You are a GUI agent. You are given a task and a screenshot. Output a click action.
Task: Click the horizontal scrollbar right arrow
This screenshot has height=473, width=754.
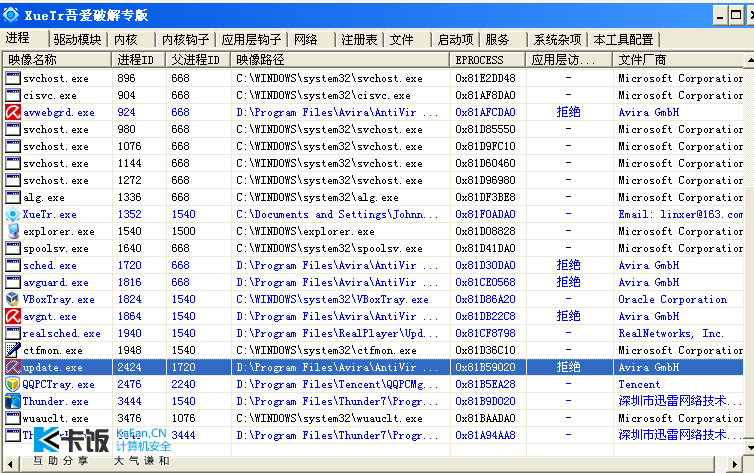[734, 464]
